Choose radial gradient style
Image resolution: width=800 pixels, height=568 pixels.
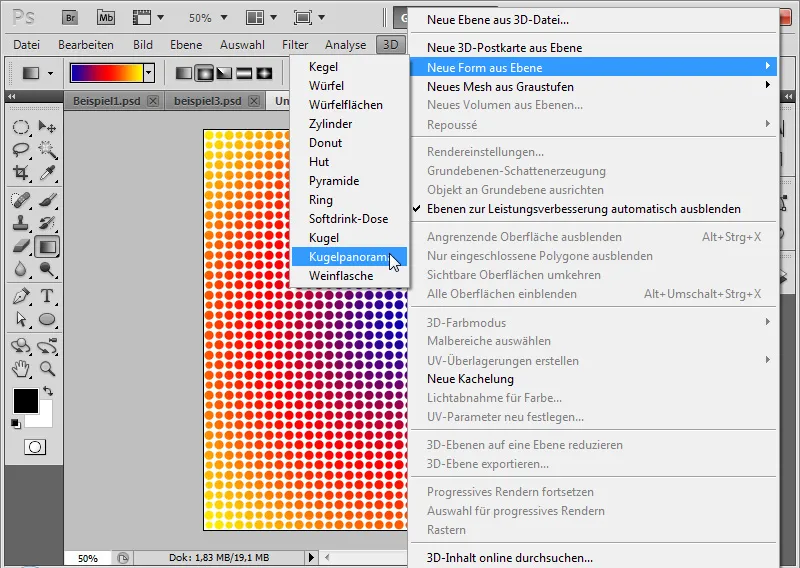coord(204,73)
